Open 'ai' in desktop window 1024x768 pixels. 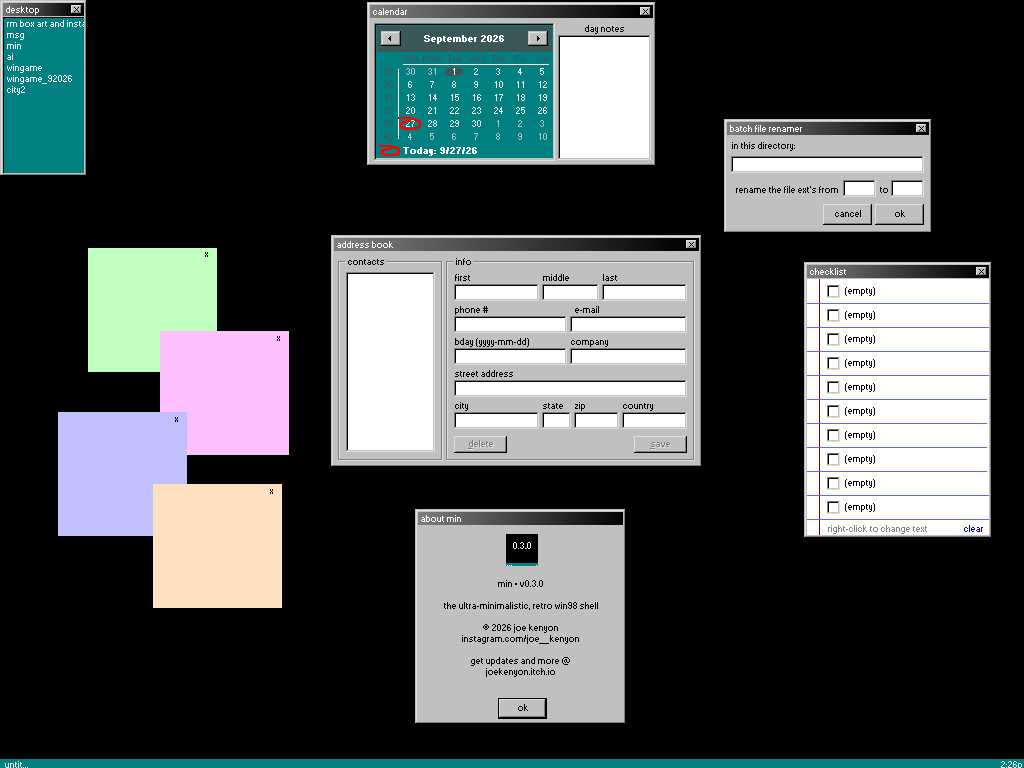click(10, 57)
